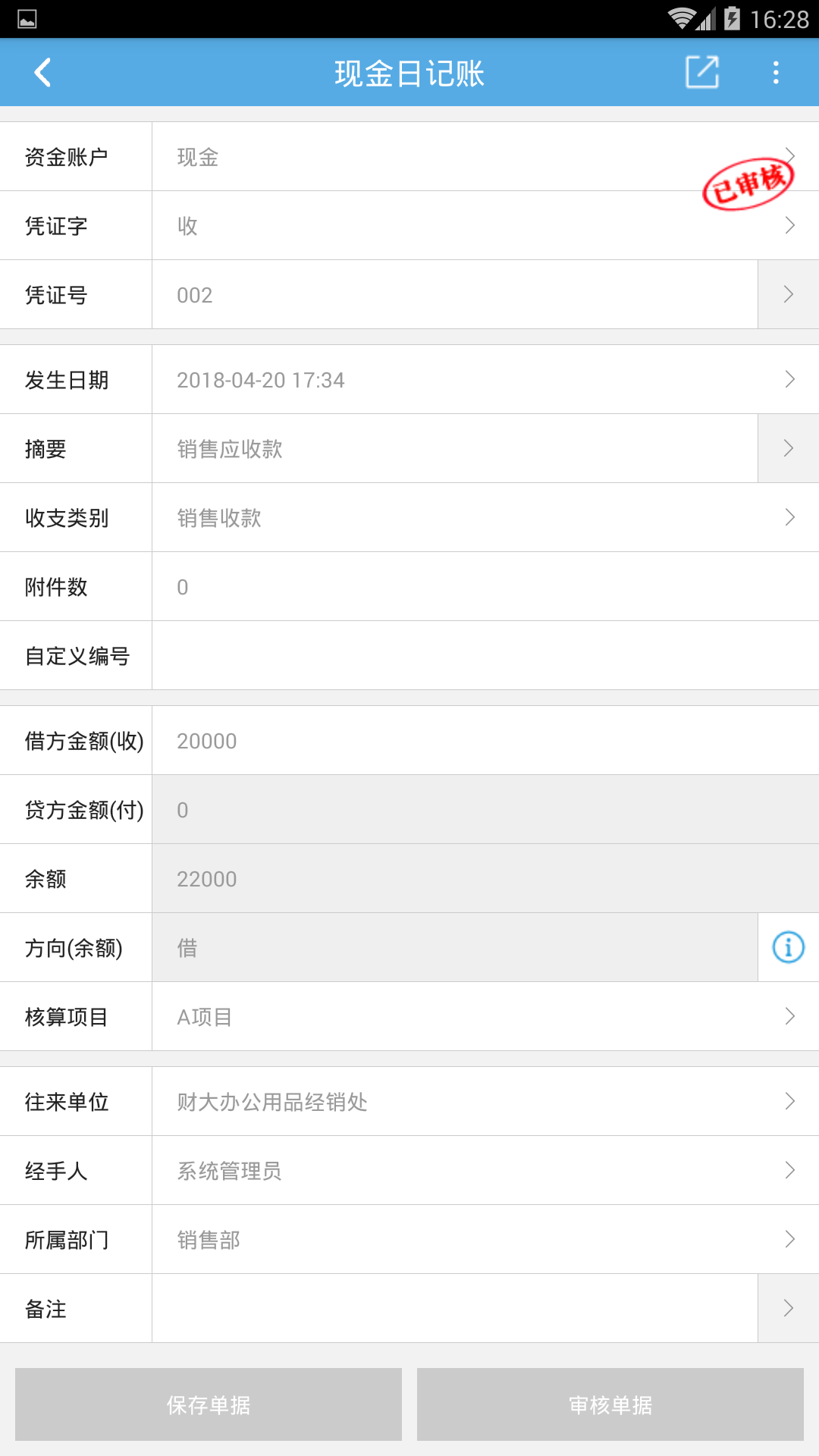
Task: Open the 发生日期 date picker arrow
Action: tap(789, 379)
